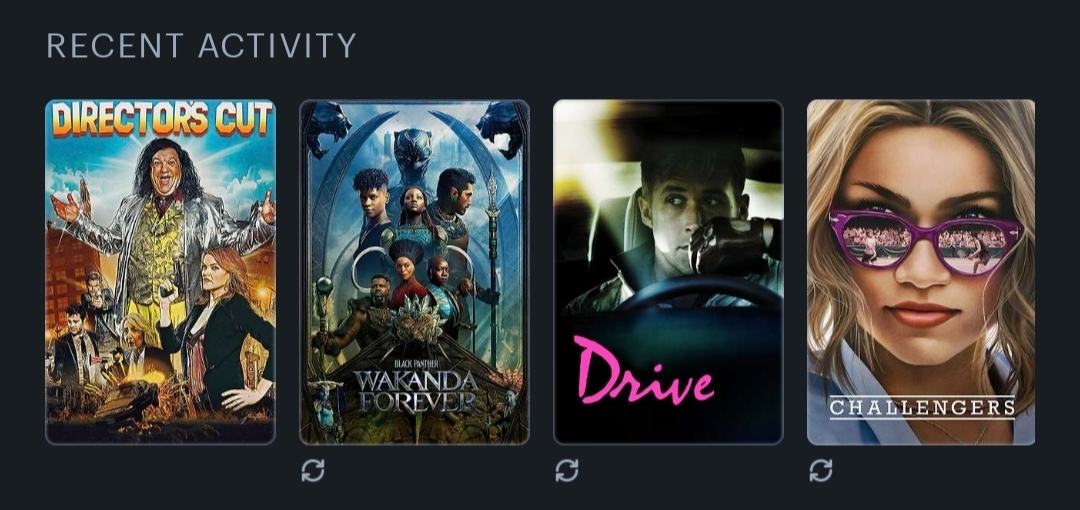The height and width of the screenshot is (510, 1080).
Task: Open the Drive movie poster
Action: click(x=668, y=272)
